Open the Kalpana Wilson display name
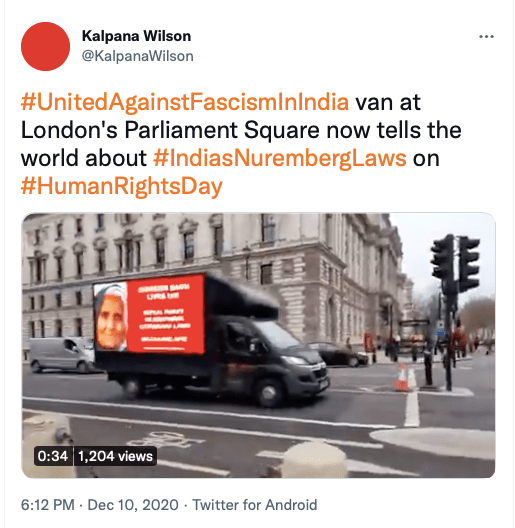The height and width of the screenshot is (528, 515). [x=136, y=36]
